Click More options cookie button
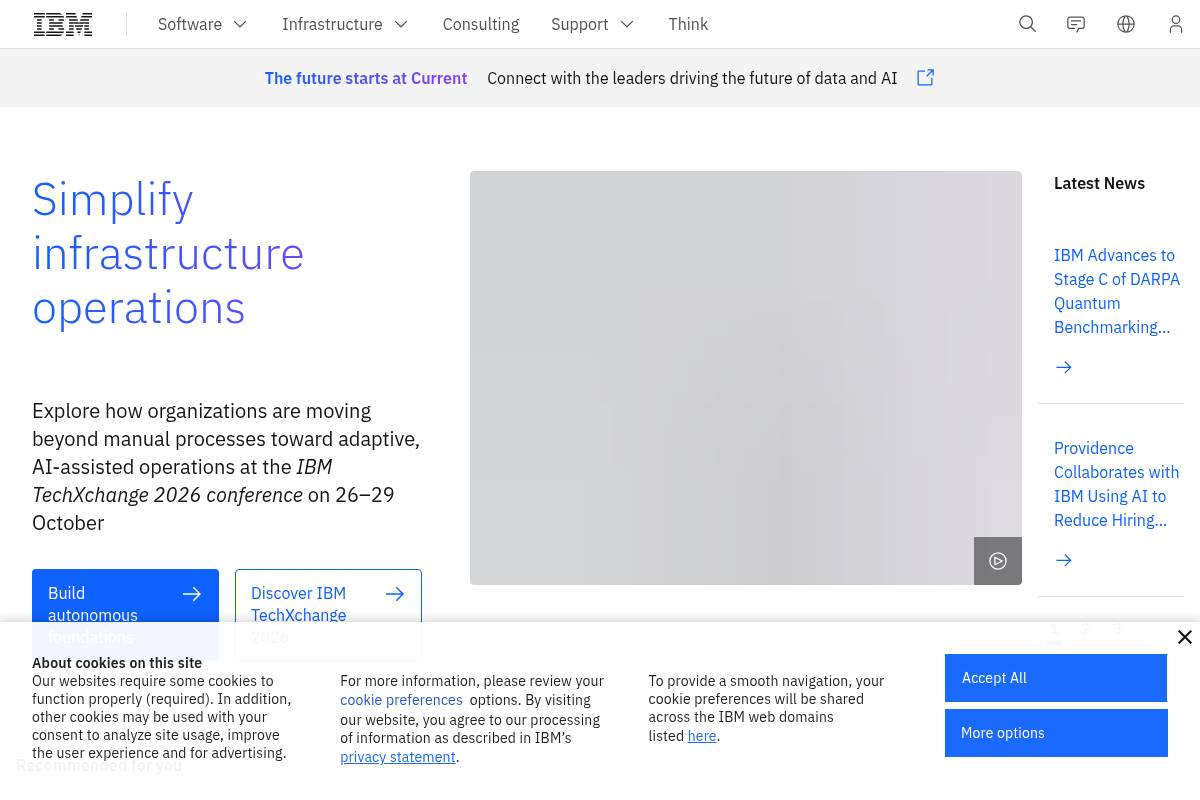 [x=1056, y=733]
